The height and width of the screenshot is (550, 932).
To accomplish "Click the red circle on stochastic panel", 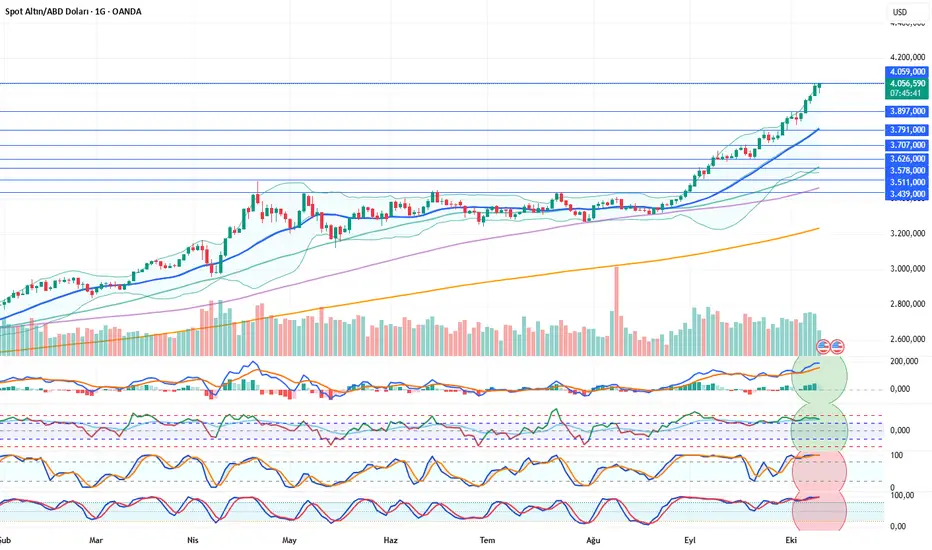I will (819, 470).
